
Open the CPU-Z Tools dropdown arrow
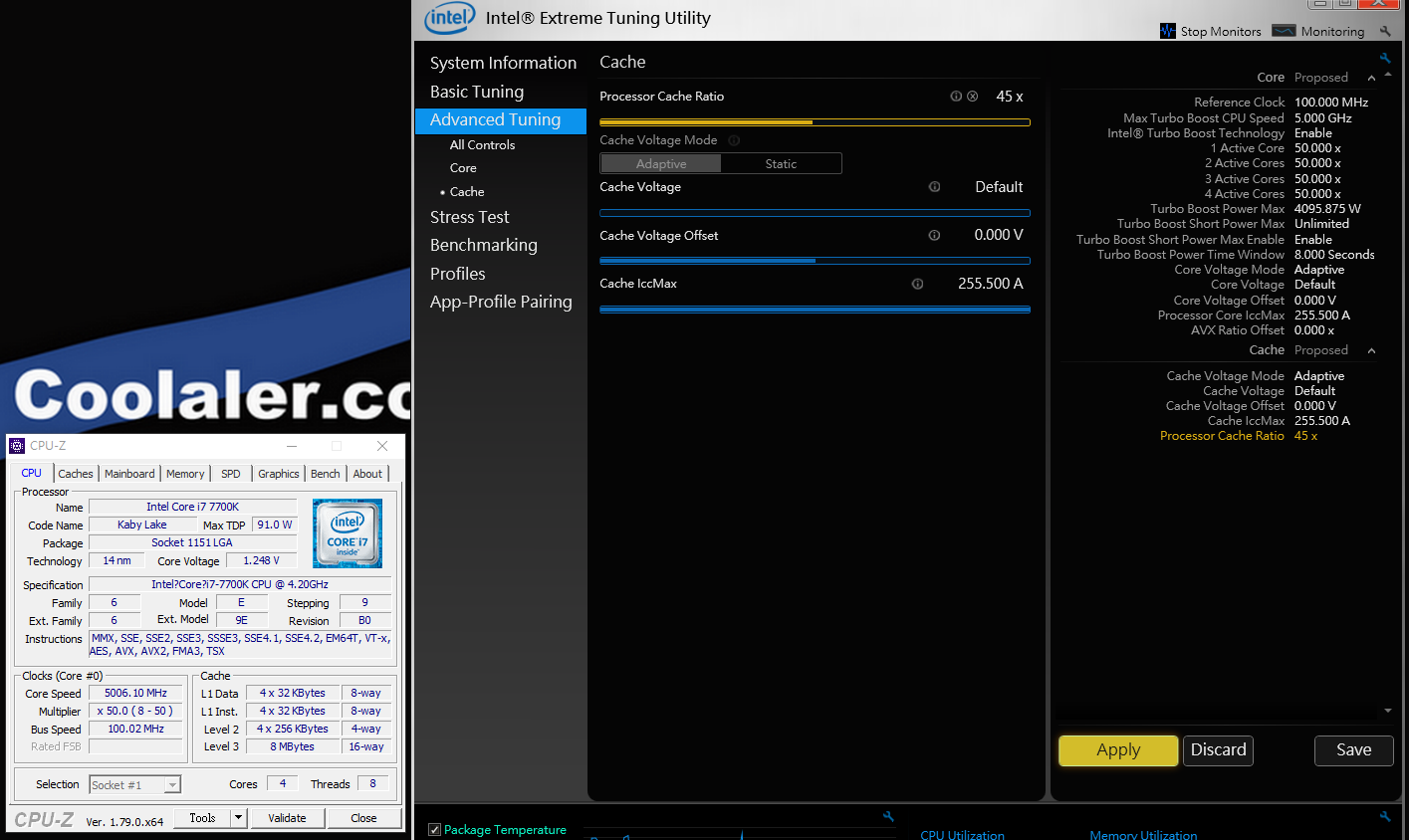238,818
